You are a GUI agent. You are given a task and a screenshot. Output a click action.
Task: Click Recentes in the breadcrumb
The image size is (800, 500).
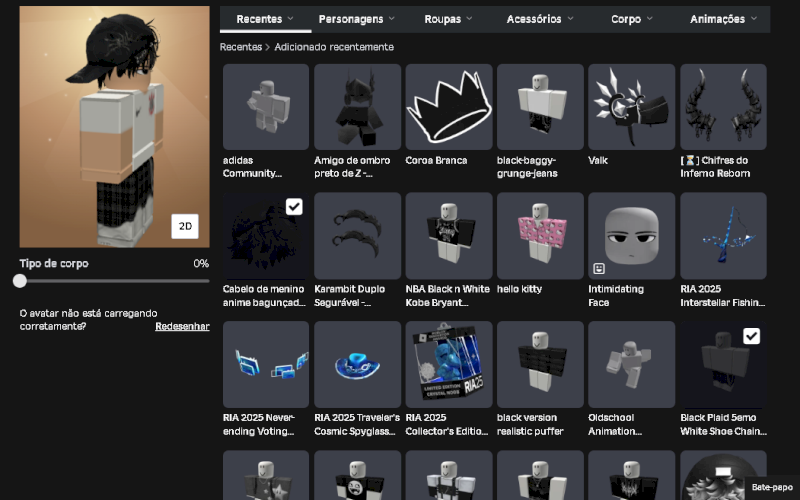pyautogui.click(x=241, y=47)
